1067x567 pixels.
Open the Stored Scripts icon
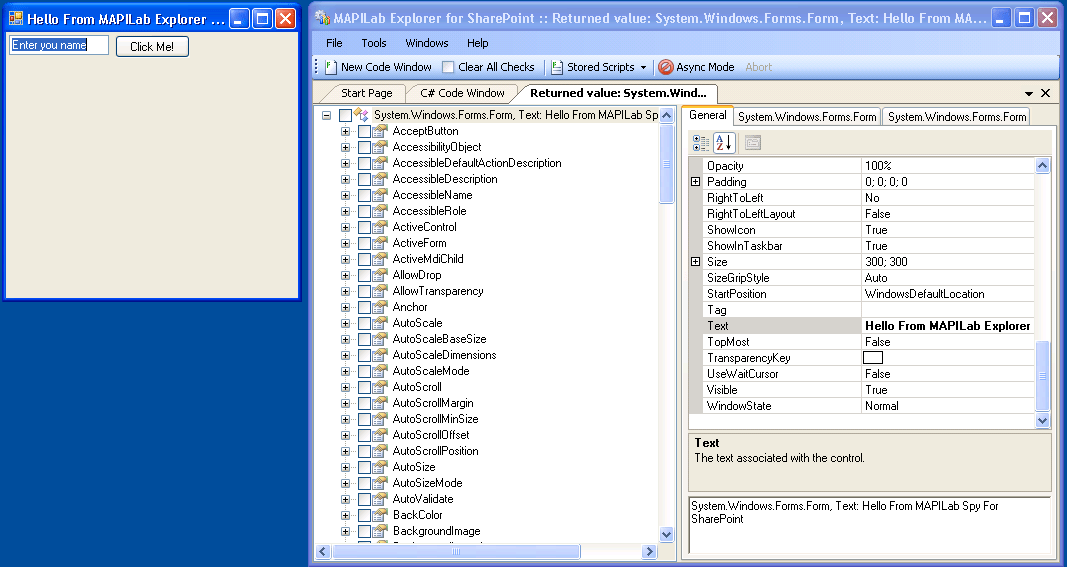pyautogui.click(x=557, y=67)
